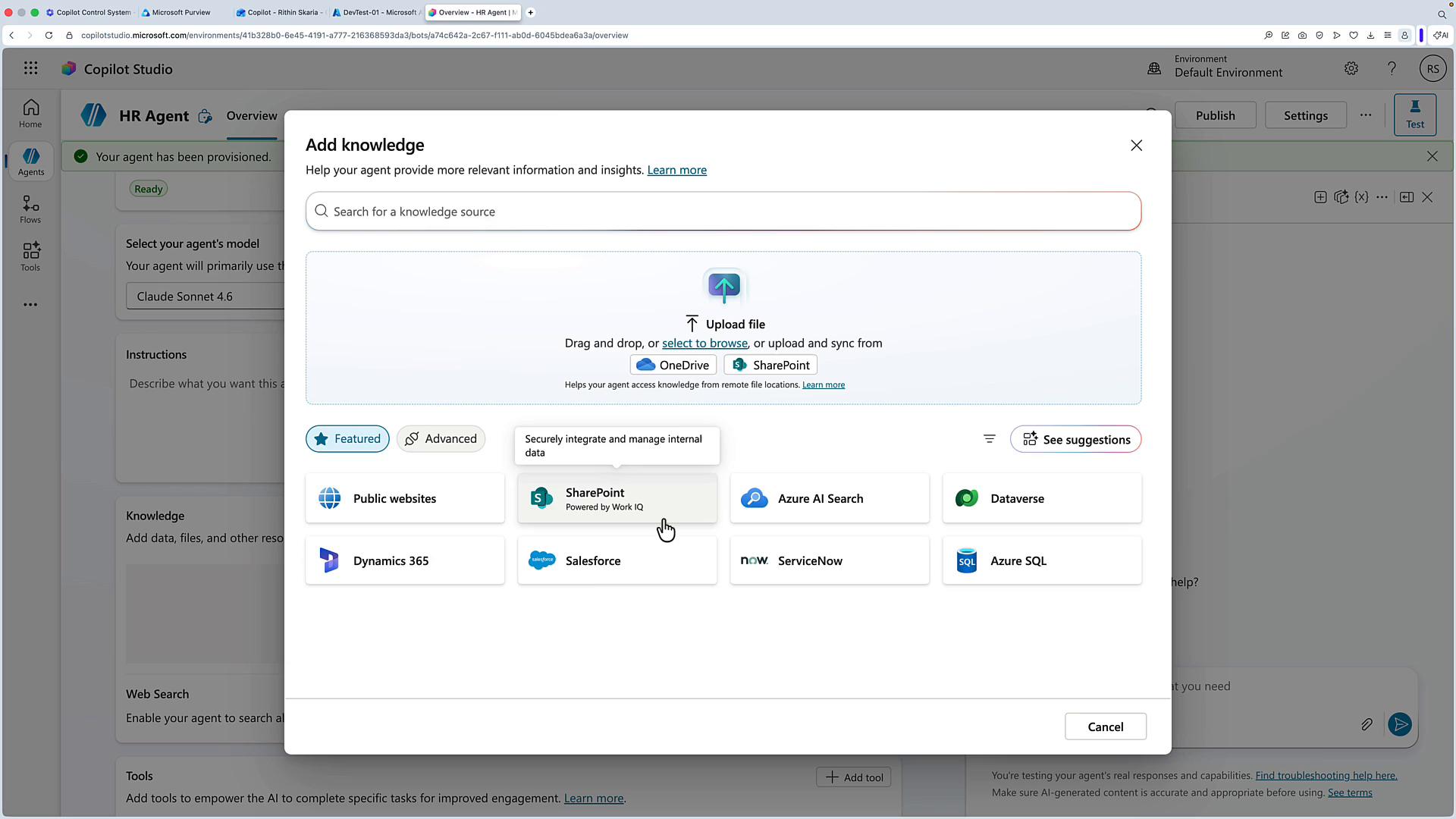Image resolution: width=1456 pixels, height=819 pixels.
Task: Choose the Dynamics 365 source
Action: [405, 560]
